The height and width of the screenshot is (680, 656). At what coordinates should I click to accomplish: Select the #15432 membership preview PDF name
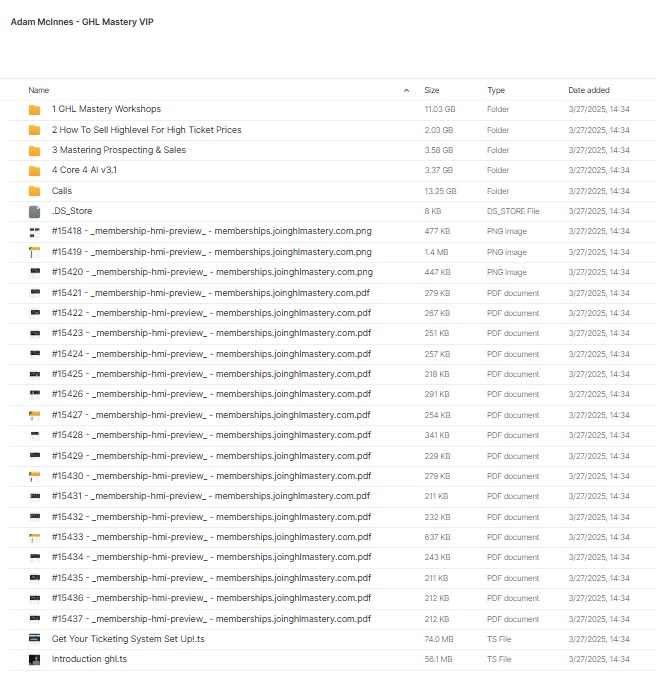point(212,517)
